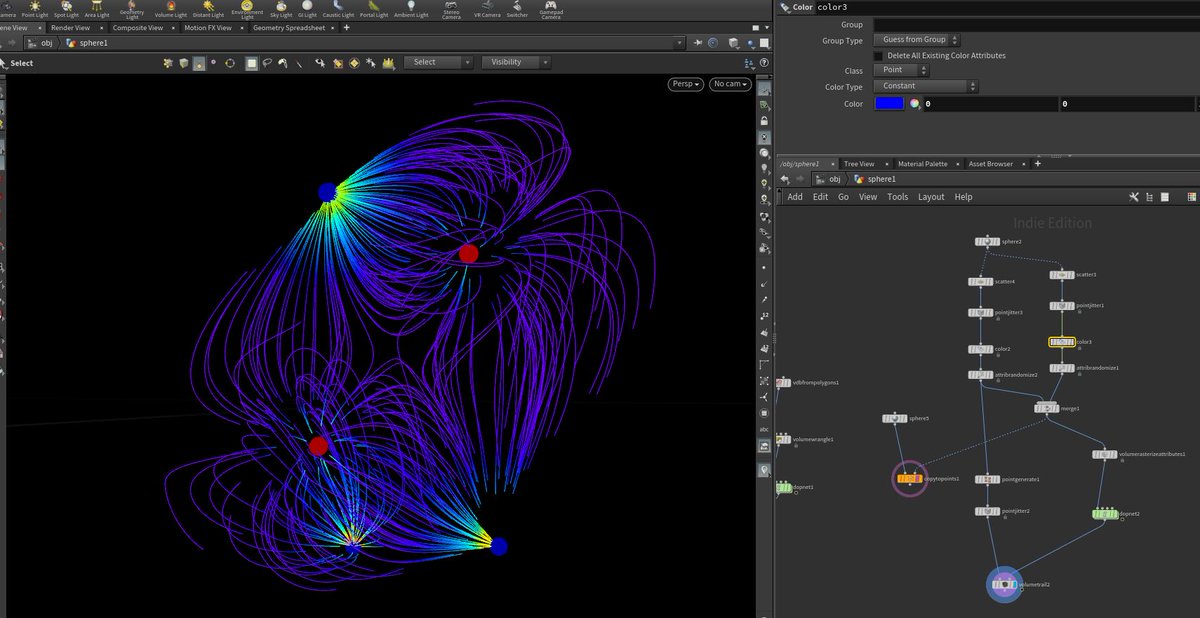Click the Switcher shelf tool
The width and height of the screenshot is (1200, 618).
coord(517,9)
